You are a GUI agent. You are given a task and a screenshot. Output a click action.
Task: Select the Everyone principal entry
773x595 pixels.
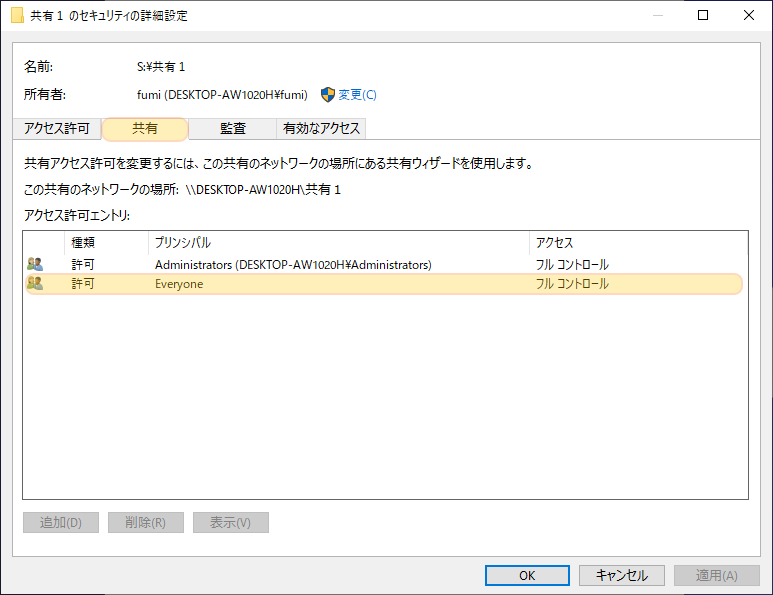click(x=179, y=284)
